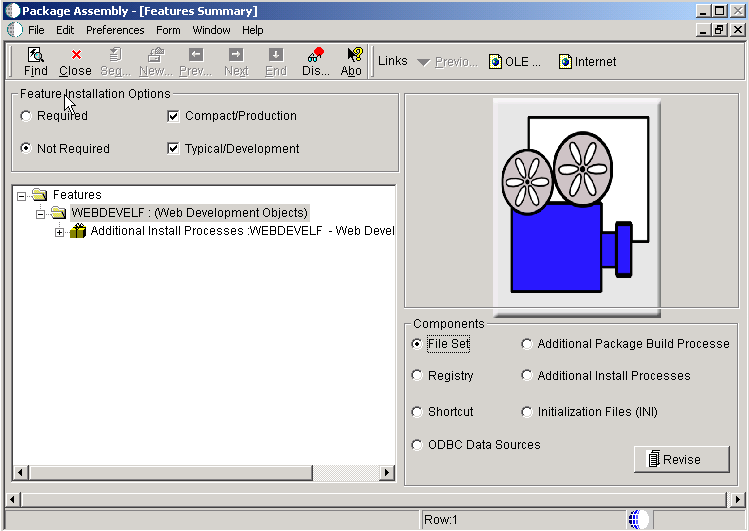Open the OLE link icon
This screenshot has width=749, height=531.
pyautogui.click(x=495, y=62)
